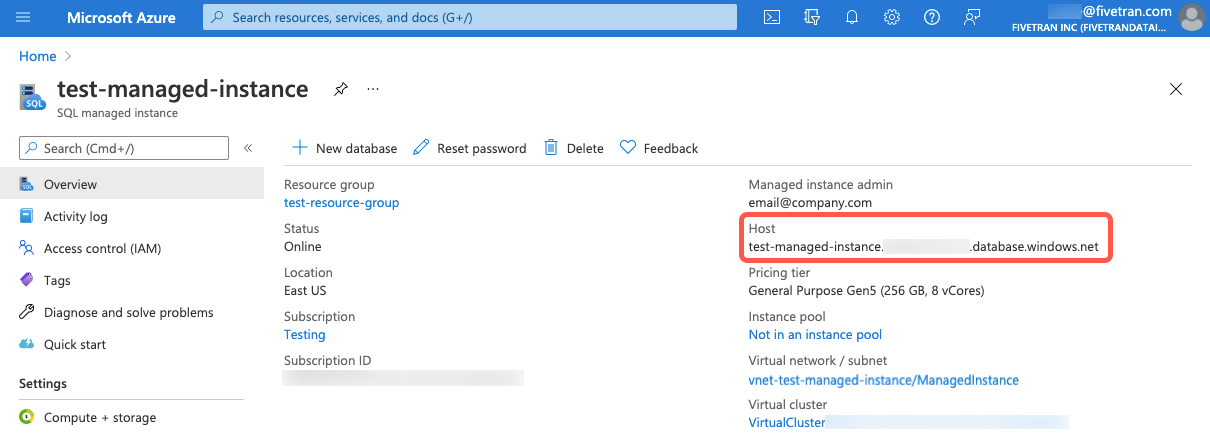Focus the sidebar Search (Cmd+/) field
The height and width of the screenshot is (438, 1210).
pyautogui.click(x=124, y=148)
